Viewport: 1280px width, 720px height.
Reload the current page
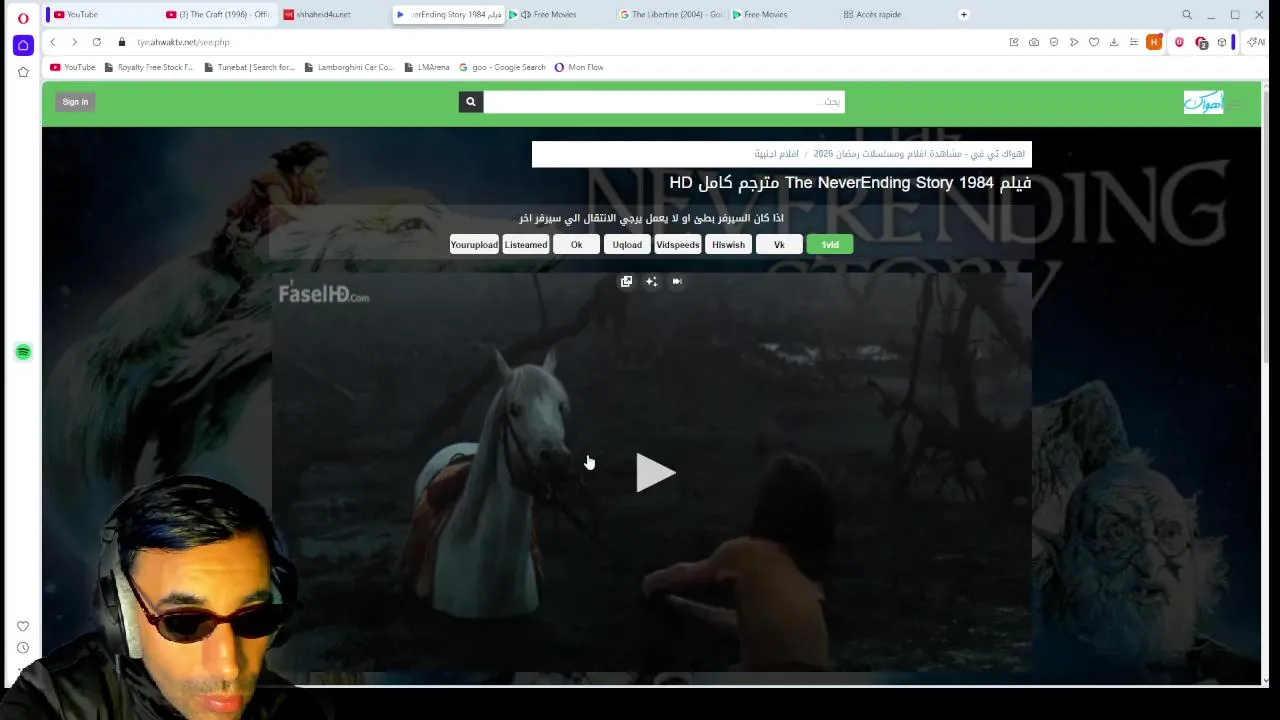pyautogui.click(x=96, y=42)
